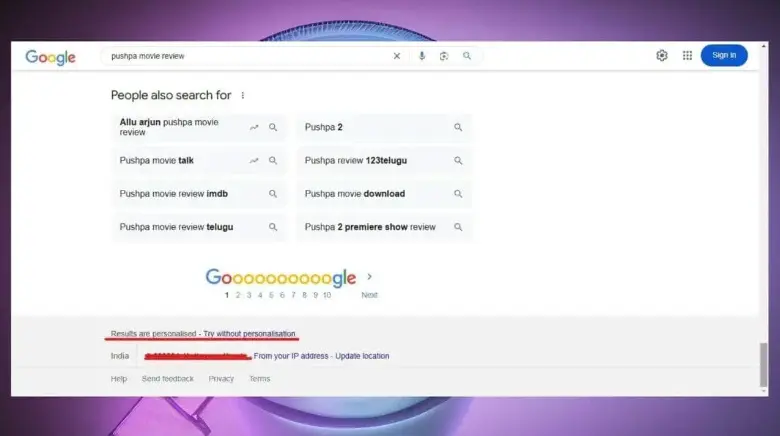This screenshot has height=436, width=780.
Task: Go to results page 5
Action: pos(271,295)
